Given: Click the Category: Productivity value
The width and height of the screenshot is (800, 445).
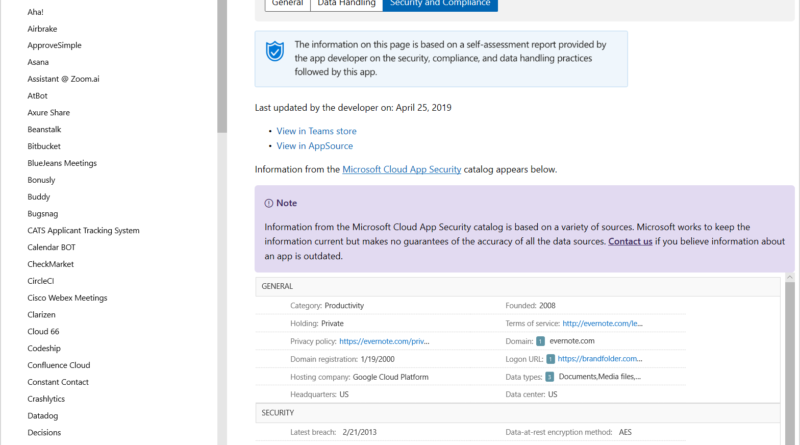Looking at the screenshot, I should point(344,306).
